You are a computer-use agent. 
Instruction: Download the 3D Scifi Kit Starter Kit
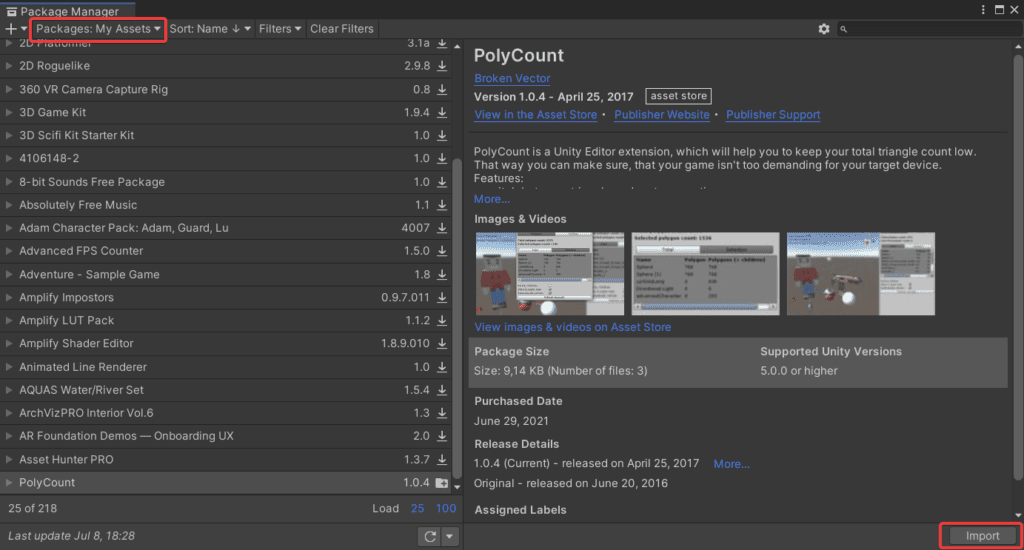[442, 135]
